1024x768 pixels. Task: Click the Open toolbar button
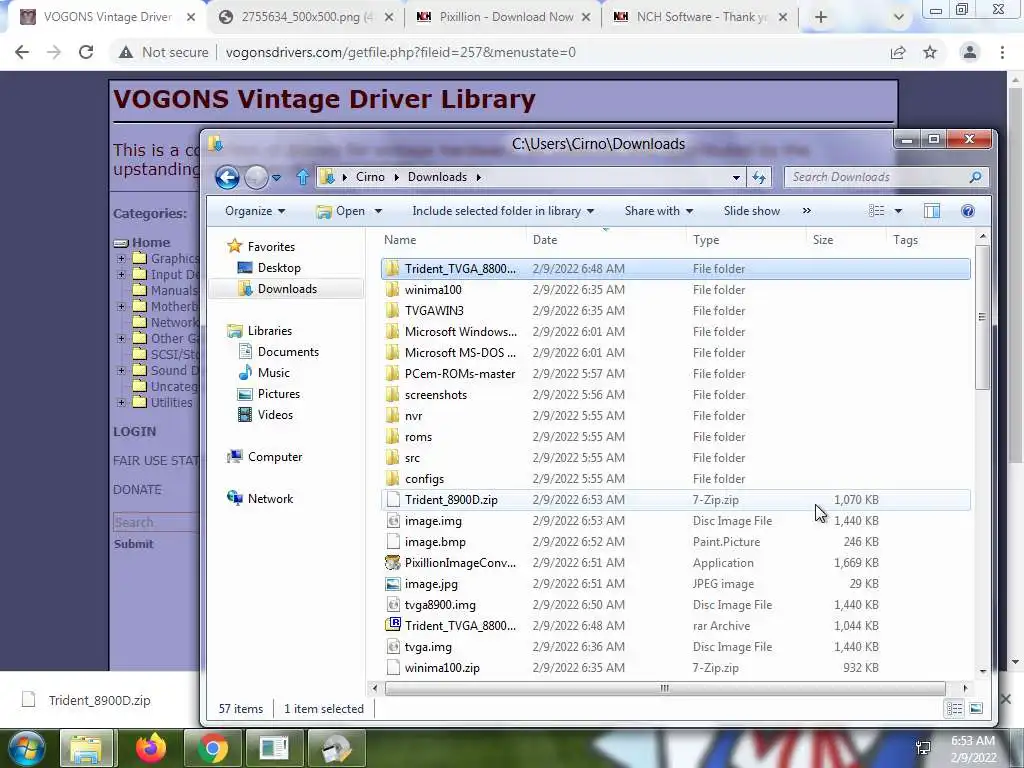point(341,211)
